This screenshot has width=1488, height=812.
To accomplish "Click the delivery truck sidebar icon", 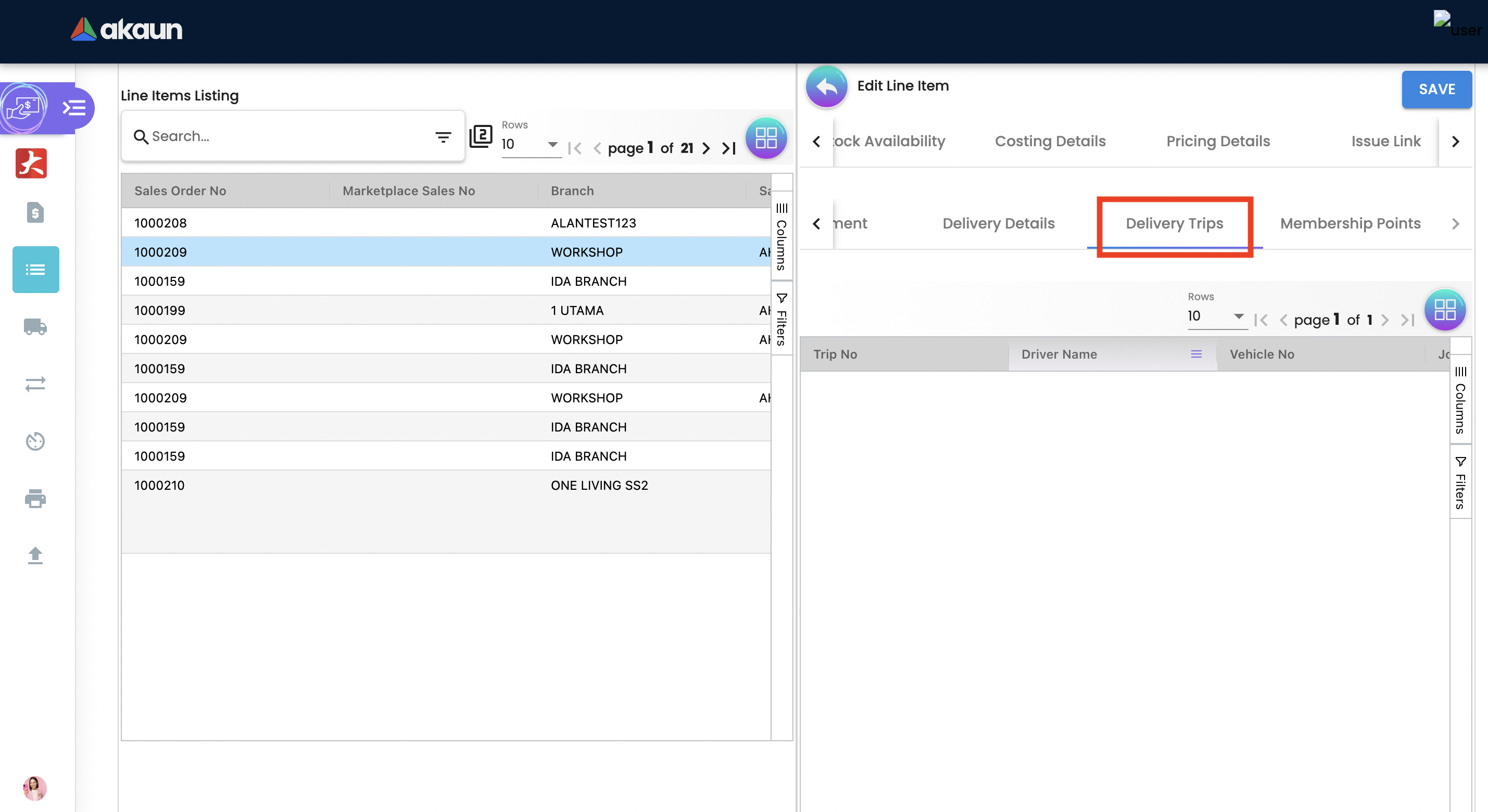I will pyautogui.click(x=35, y=327).
